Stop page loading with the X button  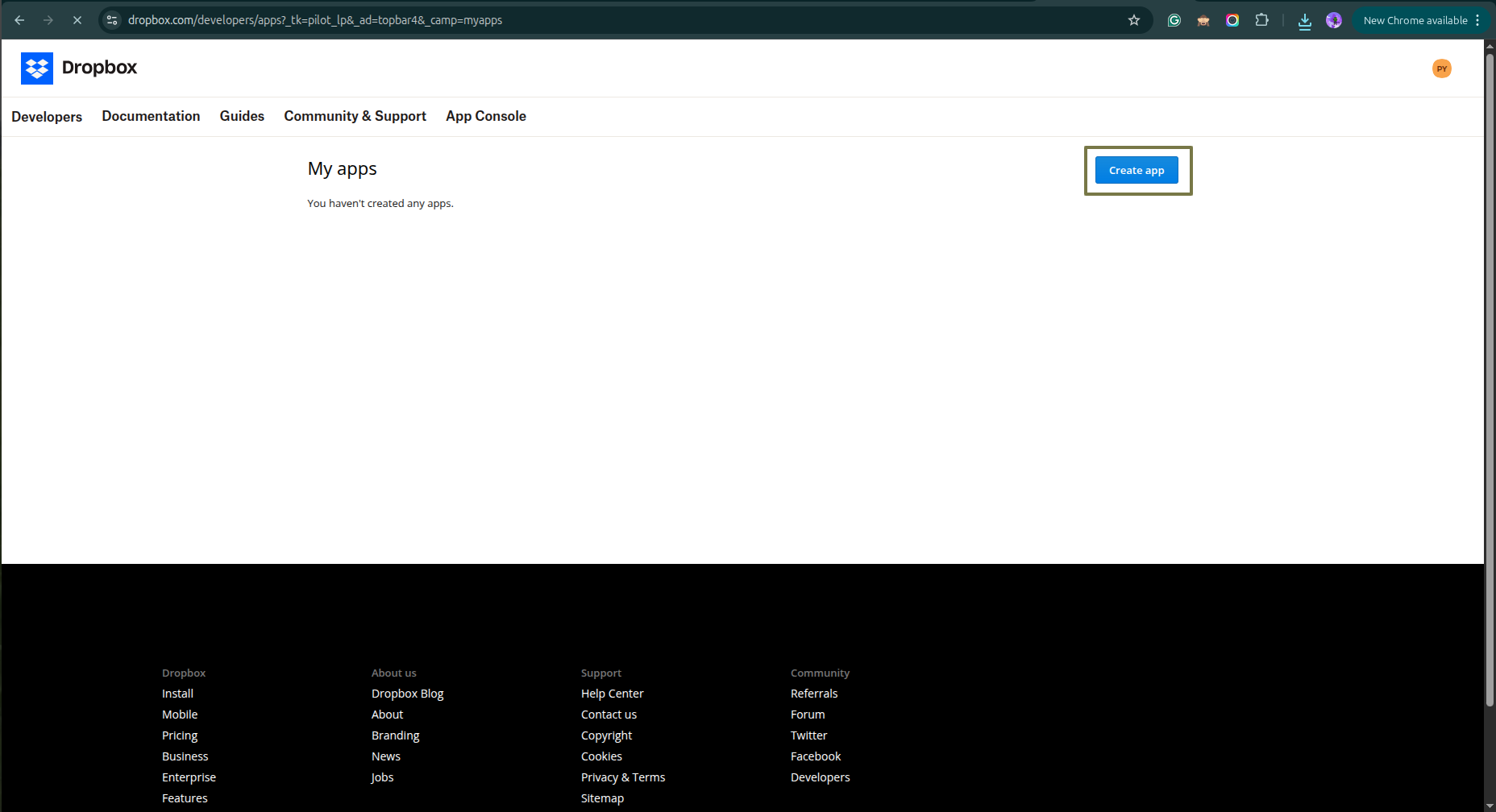pos(77,20)
